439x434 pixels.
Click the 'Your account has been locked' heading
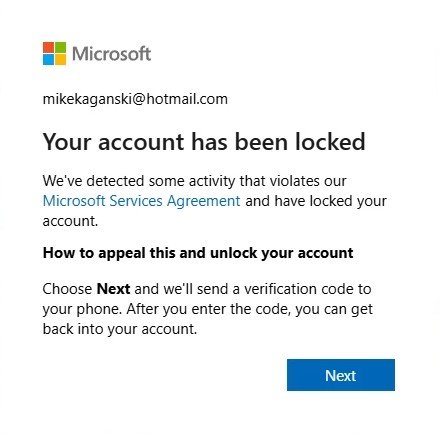[x=204, y=142]
